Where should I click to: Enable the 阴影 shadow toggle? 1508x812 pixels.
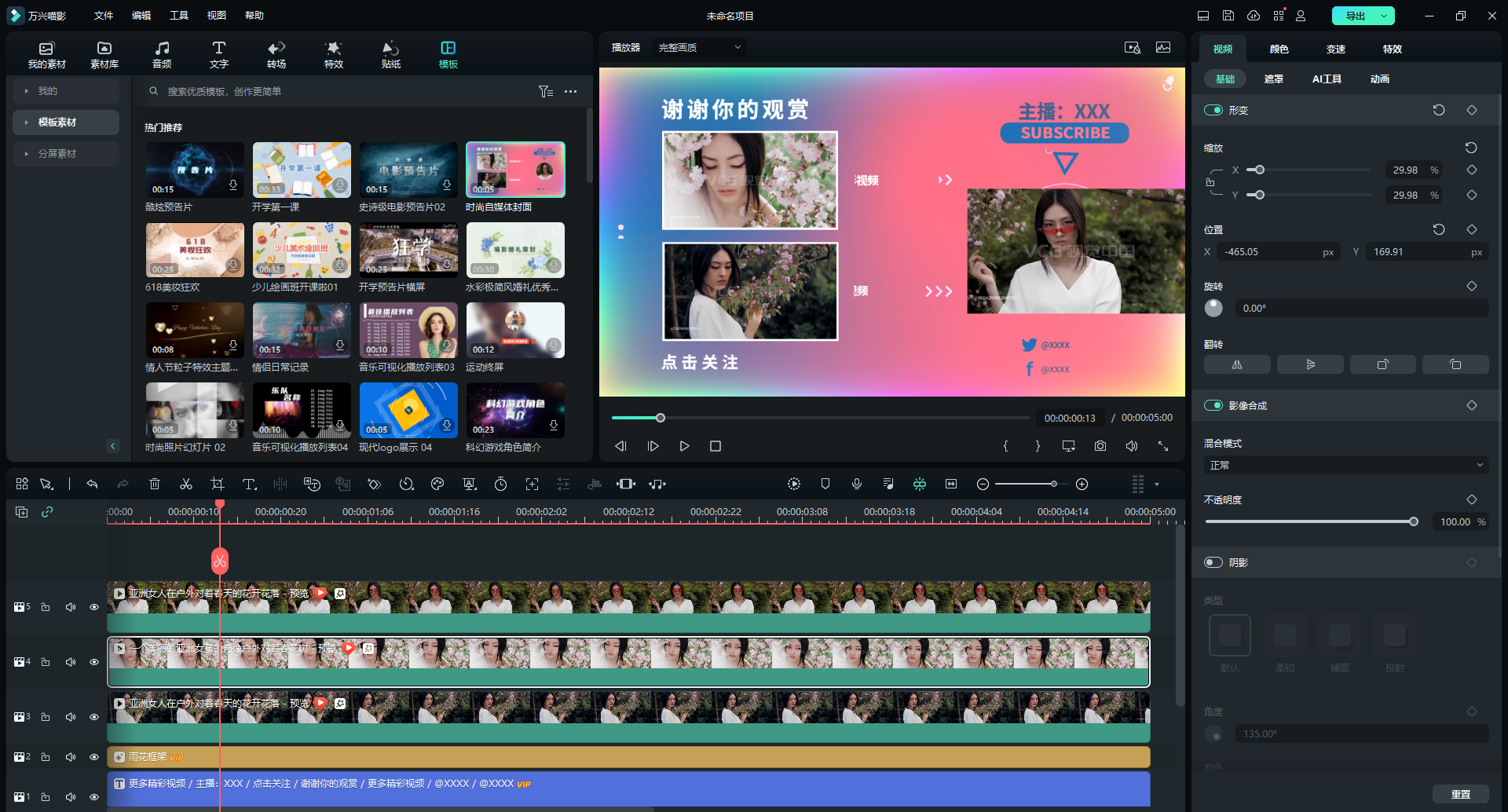[x=1213, y=562]
